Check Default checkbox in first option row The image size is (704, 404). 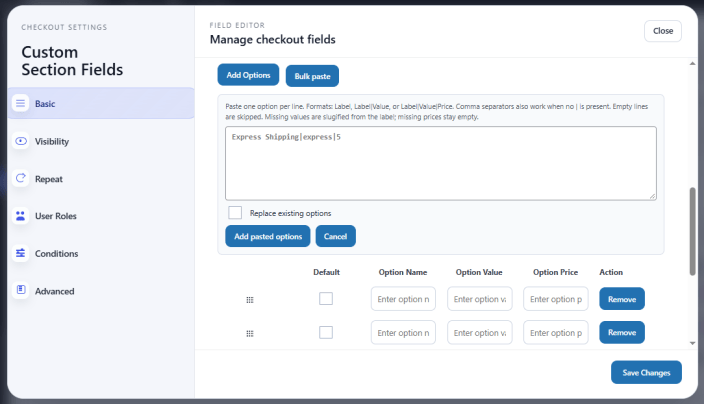pyautogui.click(x=326, y=299)
